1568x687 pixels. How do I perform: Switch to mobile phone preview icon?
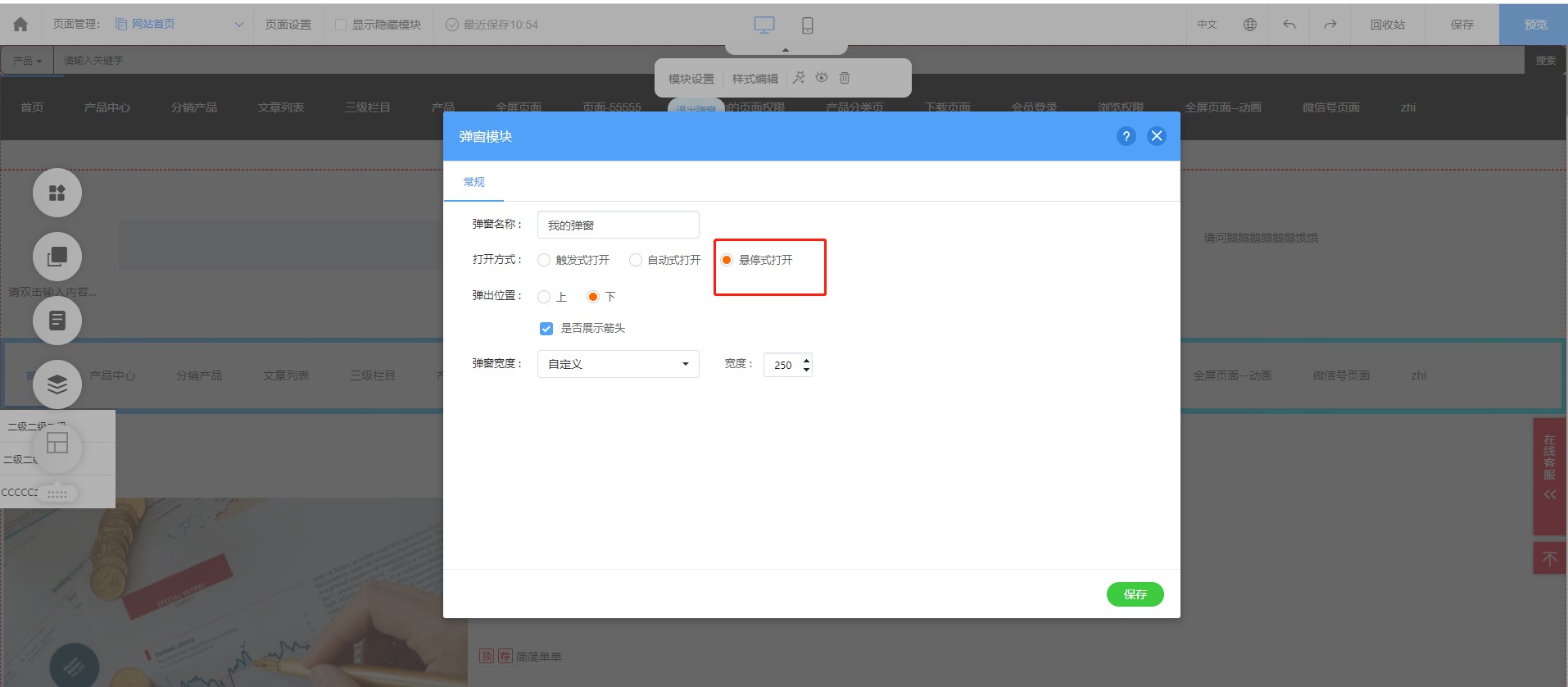[807, 25]
